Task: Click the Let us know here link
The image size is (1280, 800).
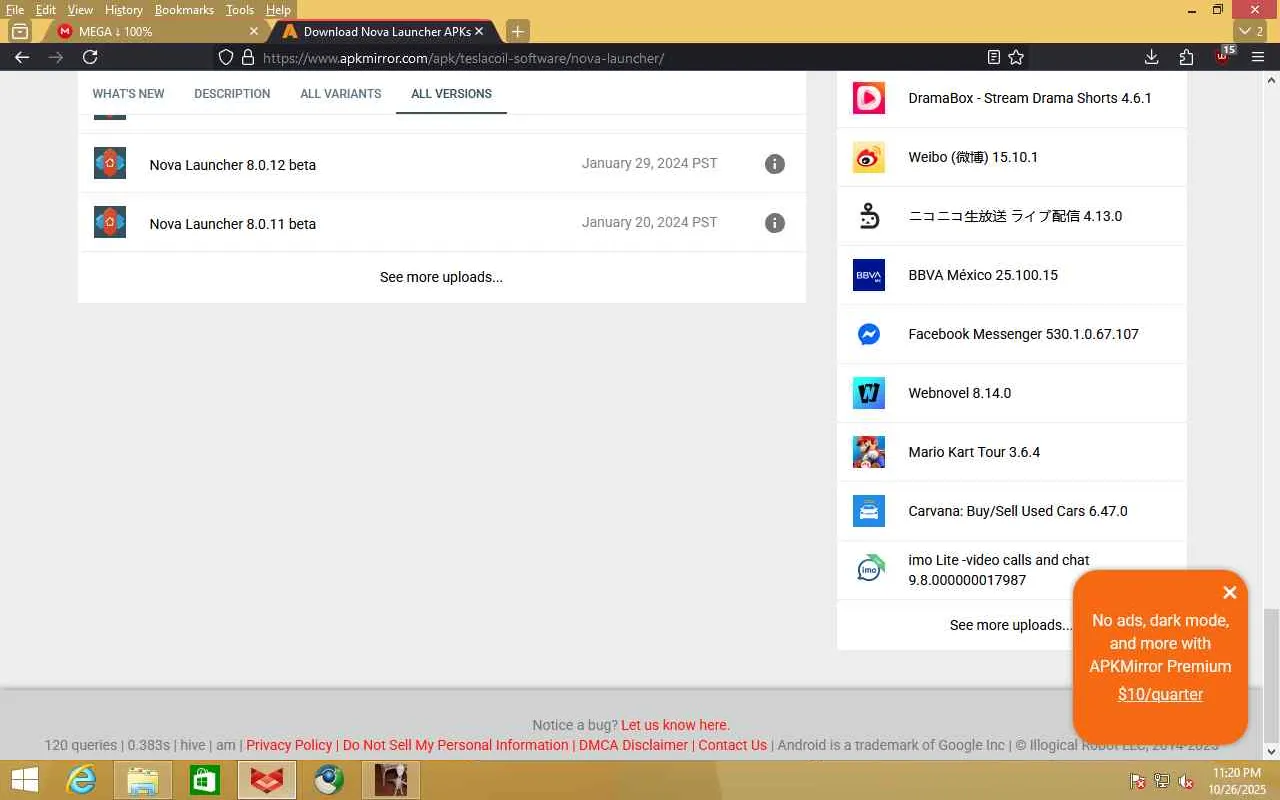Action: pos(675,725)
